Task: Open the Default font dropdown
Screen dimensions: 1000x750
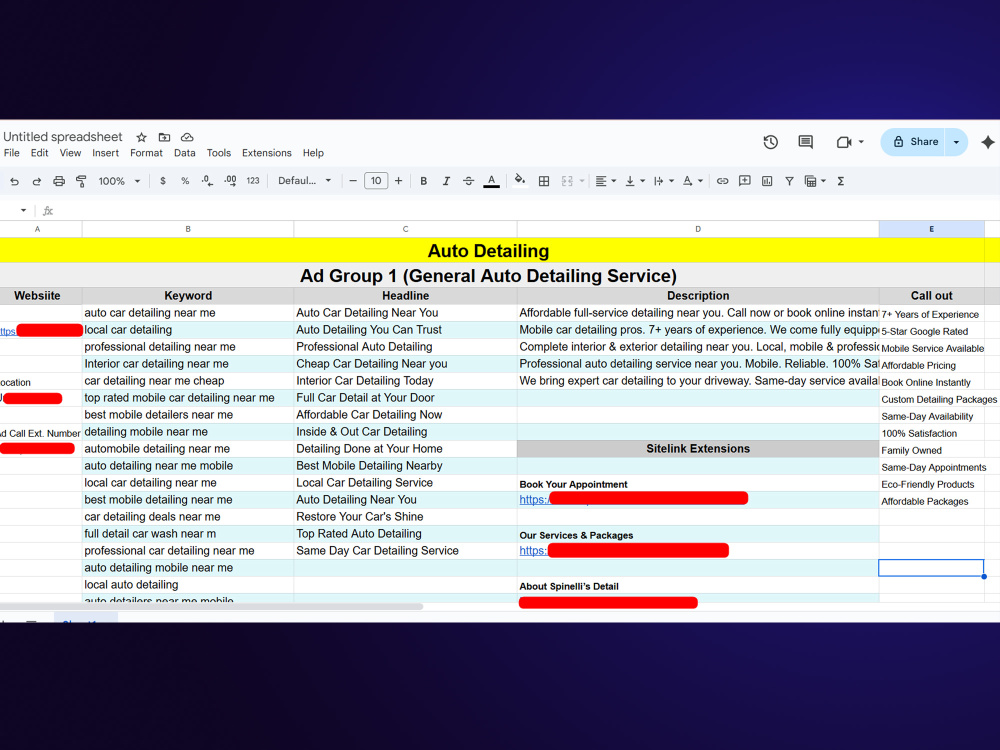Action: coord(304,181)
